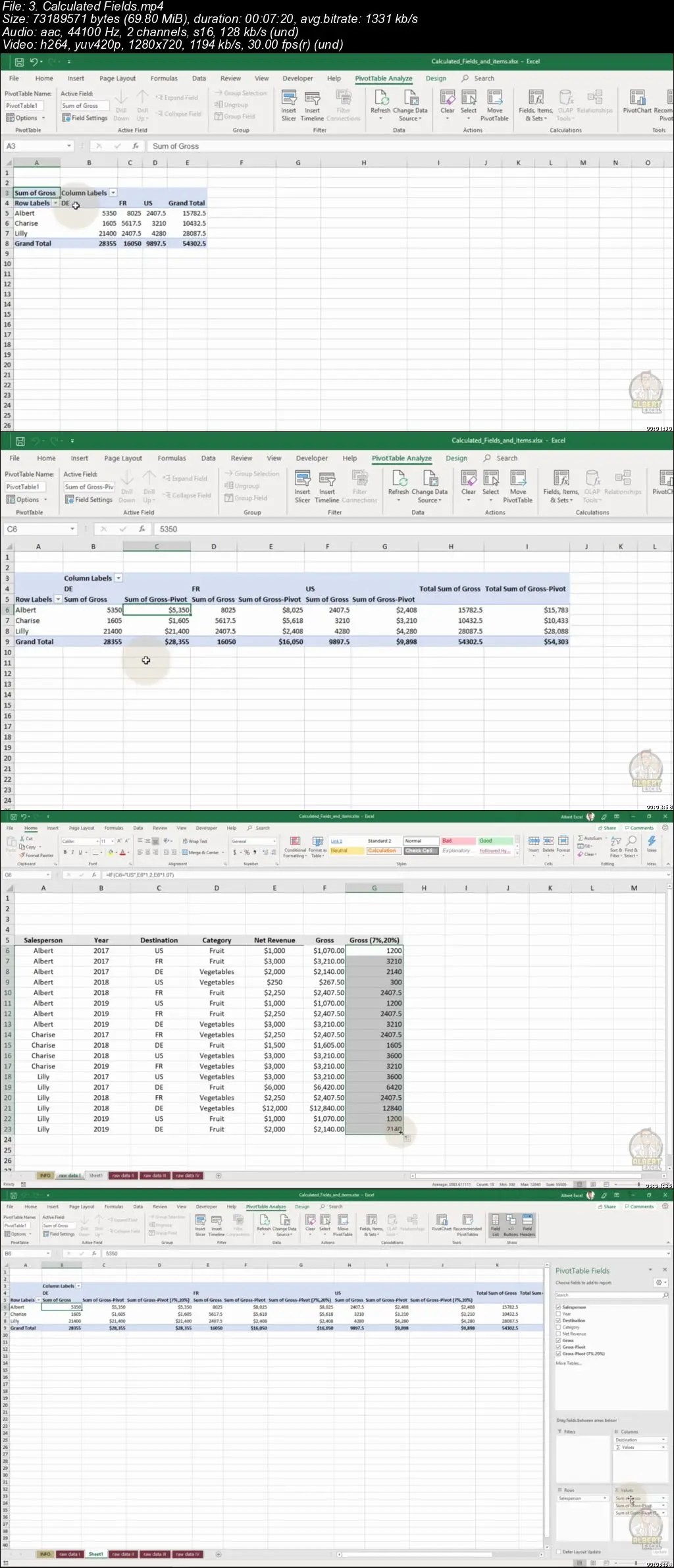This screenshot has width=674, height=1568.
Task: Click PivotChart in the first frame ribbon
Action: (636, 103)
